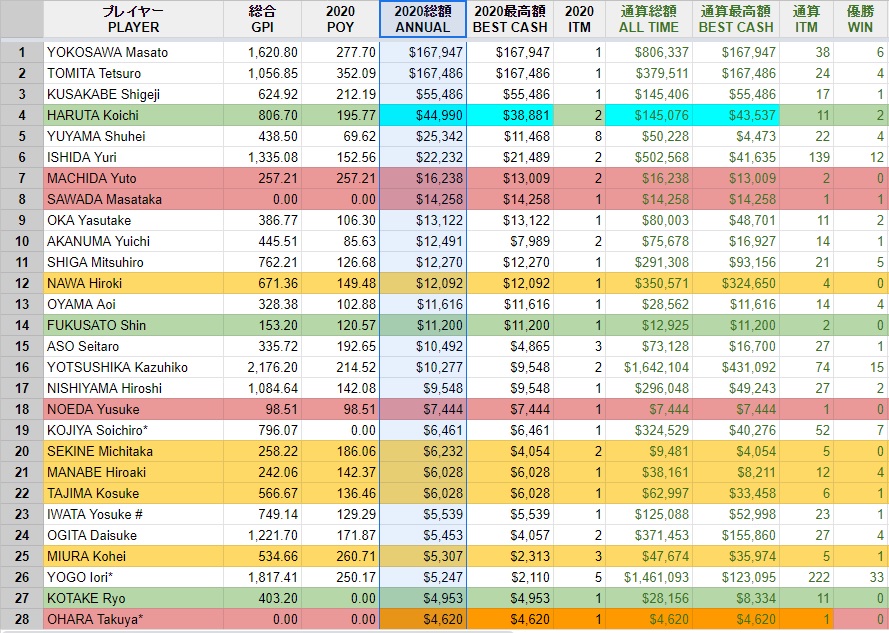889x633 pixels.
Task: Click GPI value 1,817.41
Action: [x=263, y=577]
